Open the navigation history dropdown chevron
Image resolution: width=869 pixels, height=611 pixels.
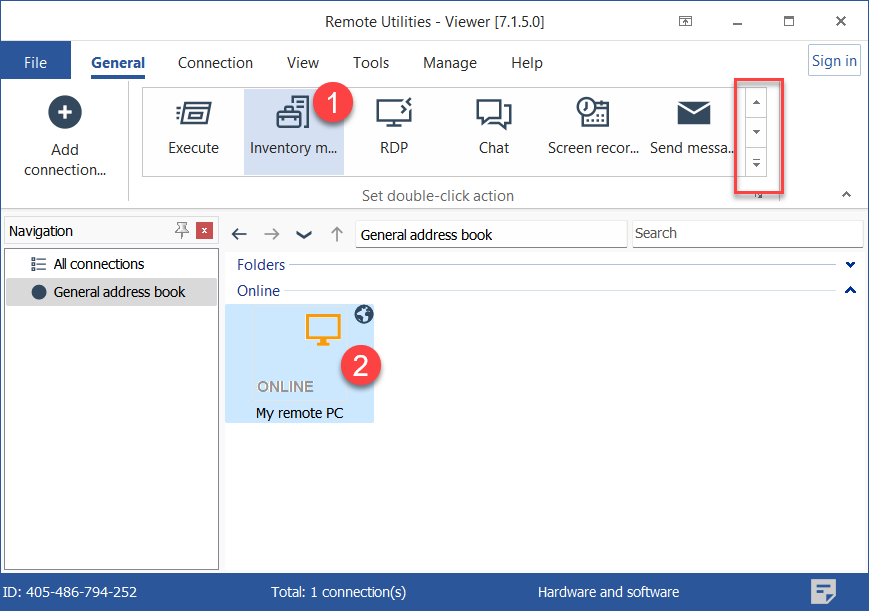point(303,234)
